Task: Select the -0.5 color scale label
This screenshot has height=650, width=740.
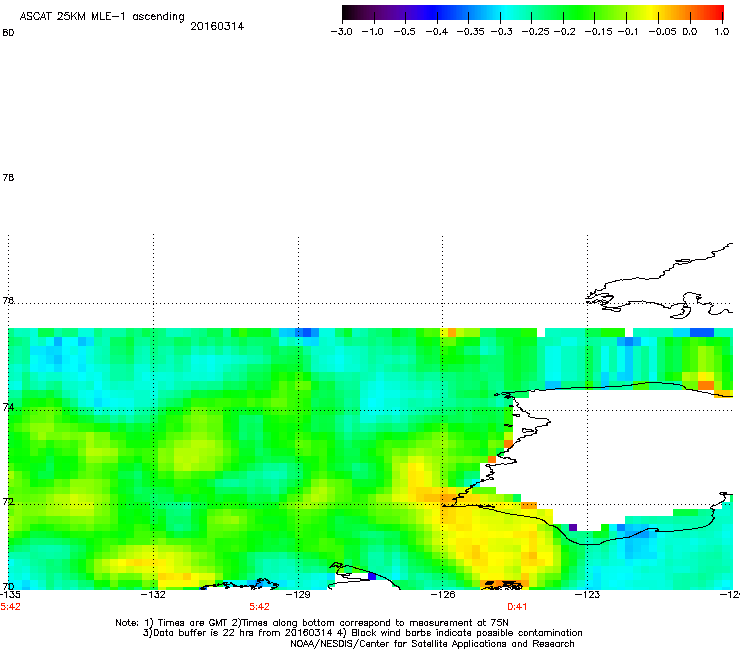Action: pos(404,32)
